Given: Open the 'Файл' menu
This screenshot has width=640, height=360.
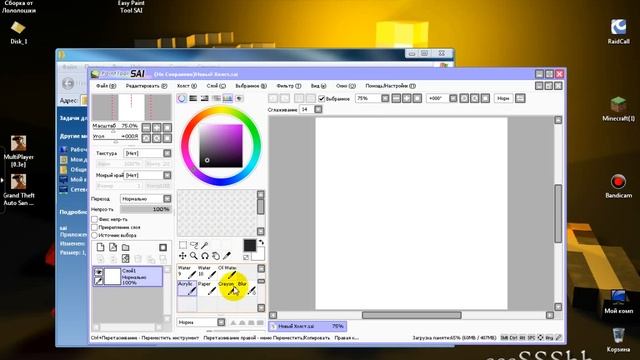Looking at the screenshot, I should pyautogui.click(x=106, y=86).
